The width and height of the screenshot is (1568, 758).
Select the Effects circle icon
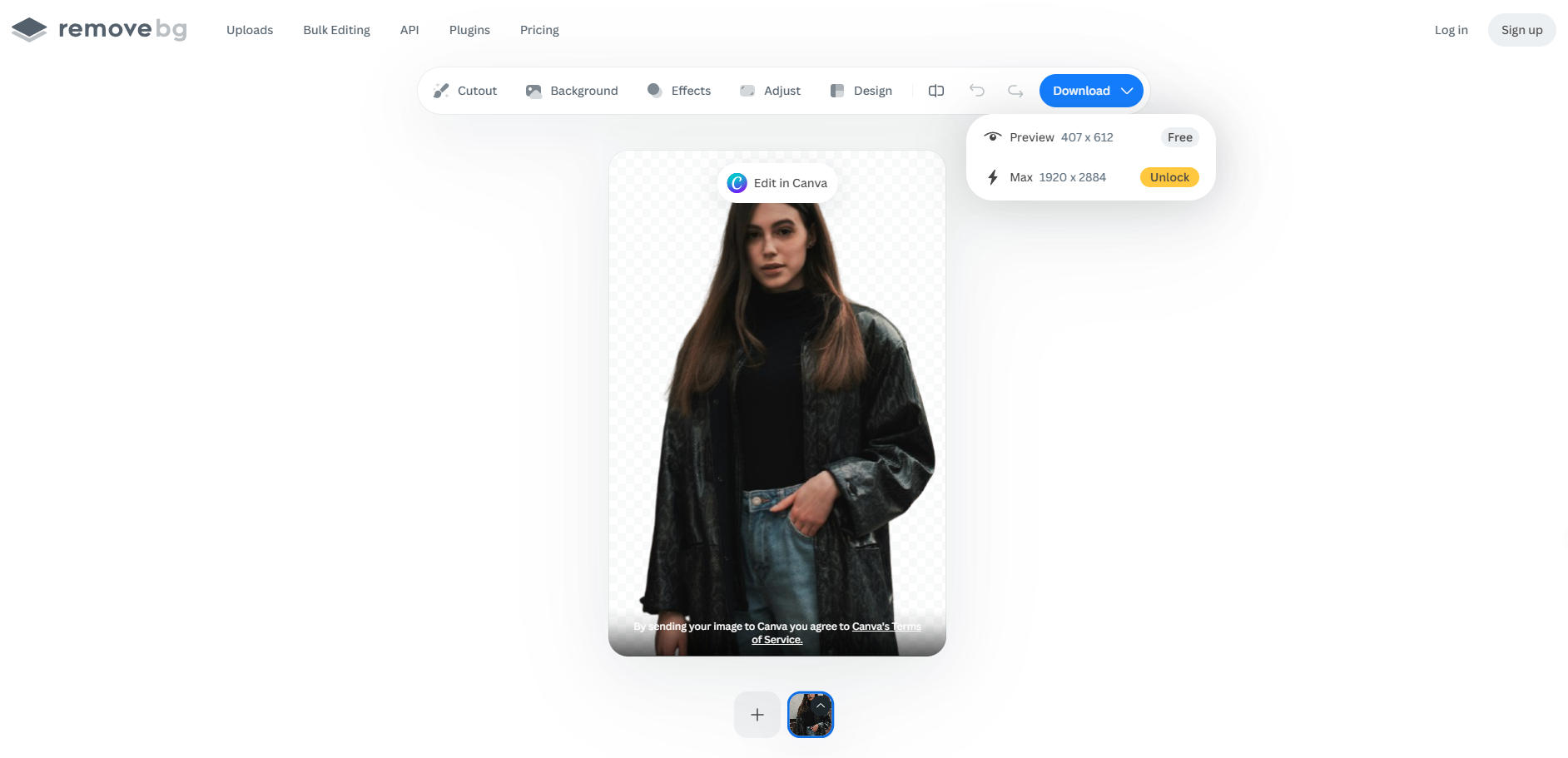coord(655,90)
